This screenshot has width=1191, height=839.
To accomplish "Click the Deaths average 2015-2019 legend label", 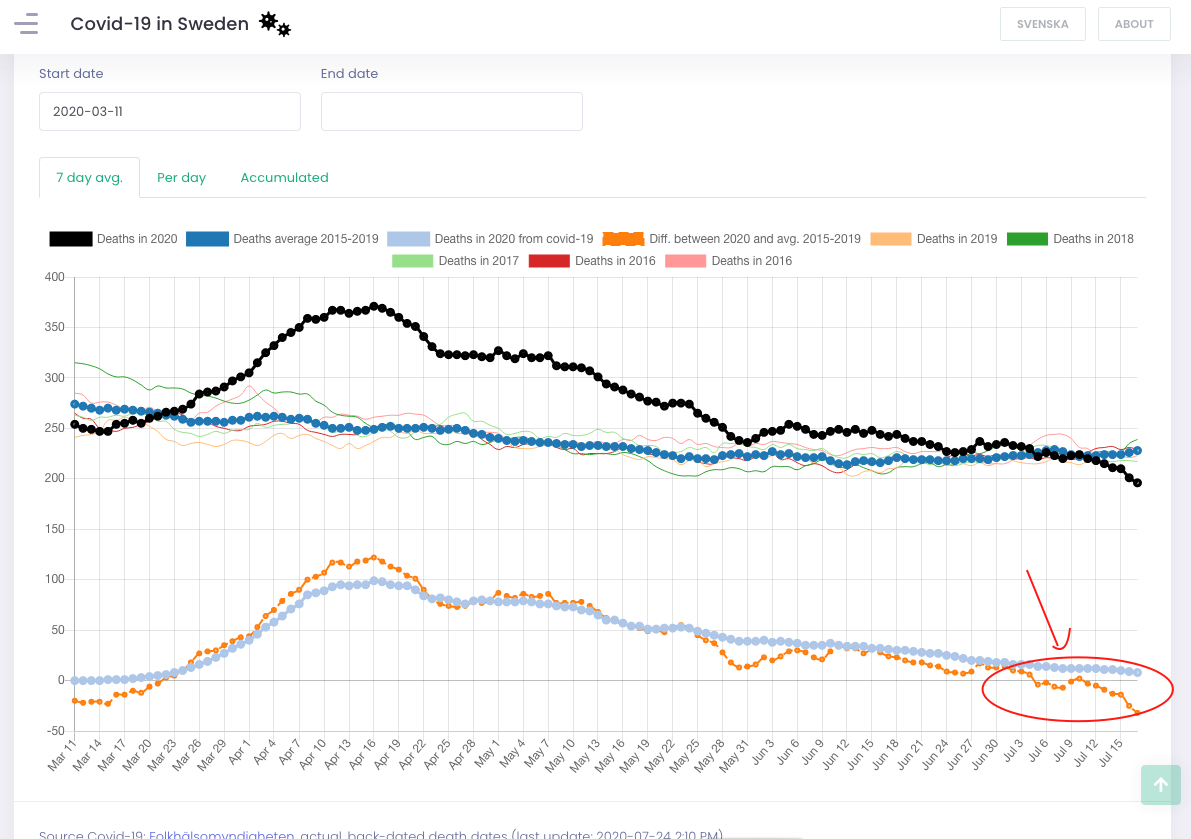I will pos(306,239).
